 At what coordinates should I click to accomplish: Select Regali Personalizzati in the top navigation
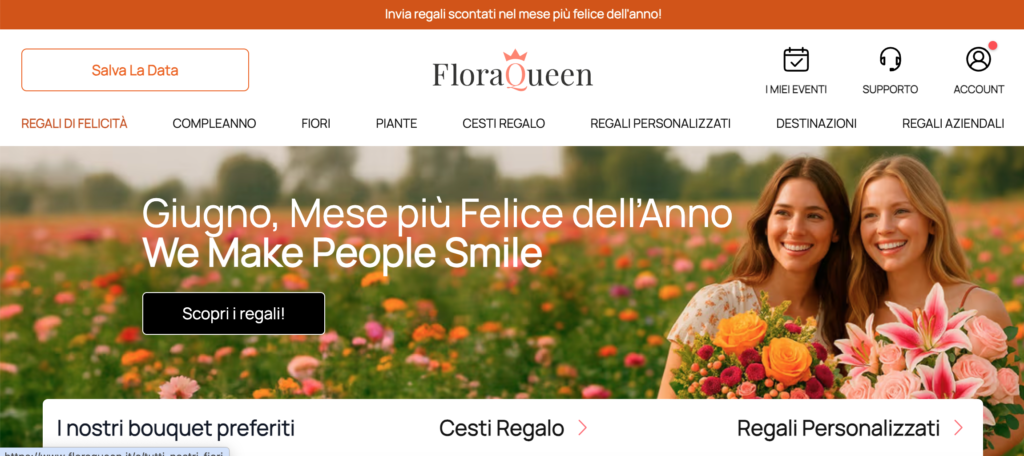tap(660, 123)
